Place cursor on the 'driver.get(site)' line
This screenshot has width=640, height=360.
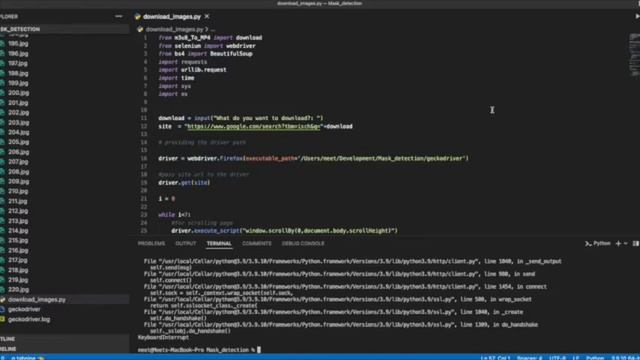[x=184, y=182]
